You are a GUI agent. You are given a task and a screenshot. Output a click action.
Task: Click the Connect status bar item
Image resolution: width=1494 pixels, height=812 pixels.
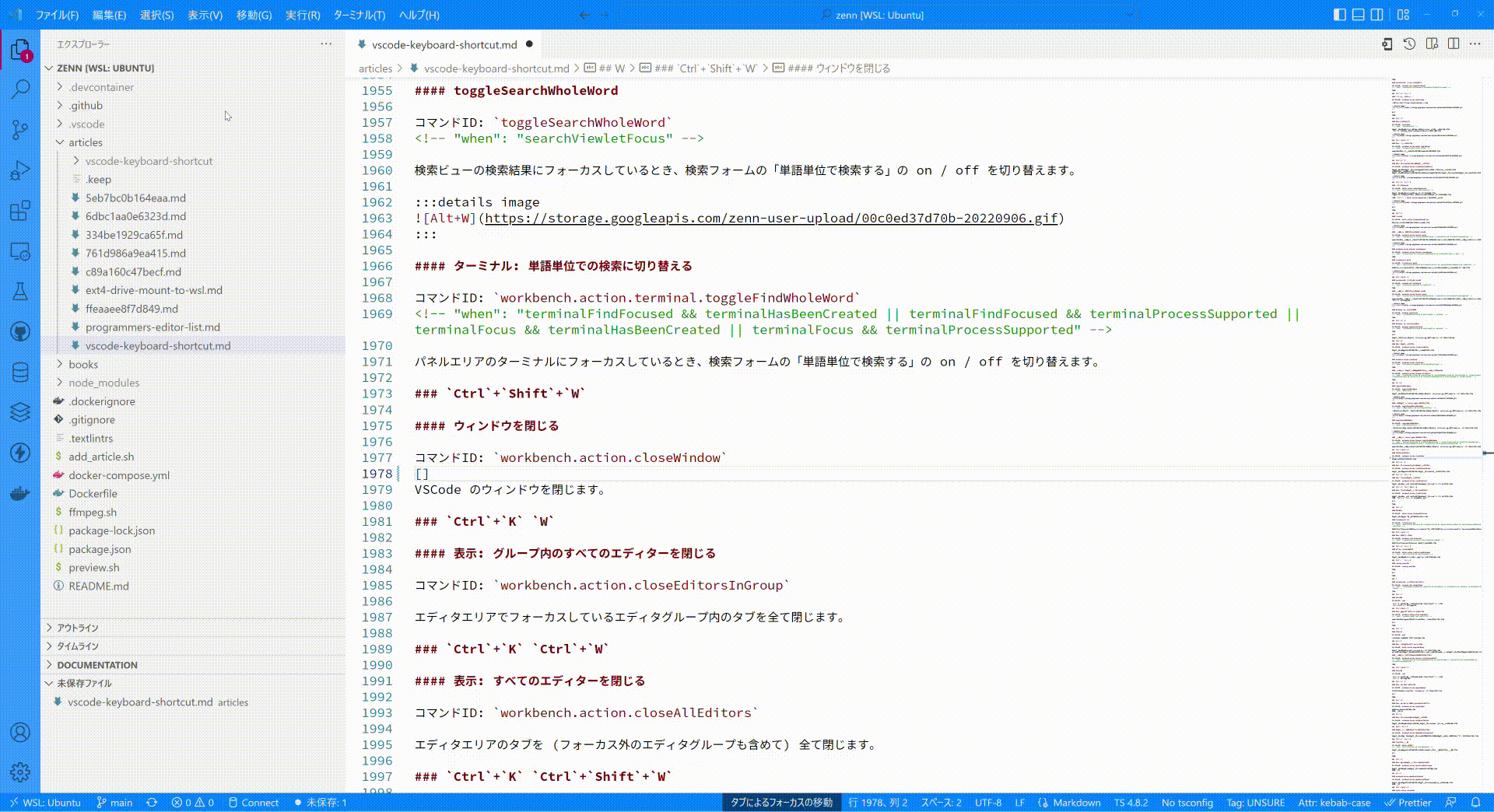254,803
